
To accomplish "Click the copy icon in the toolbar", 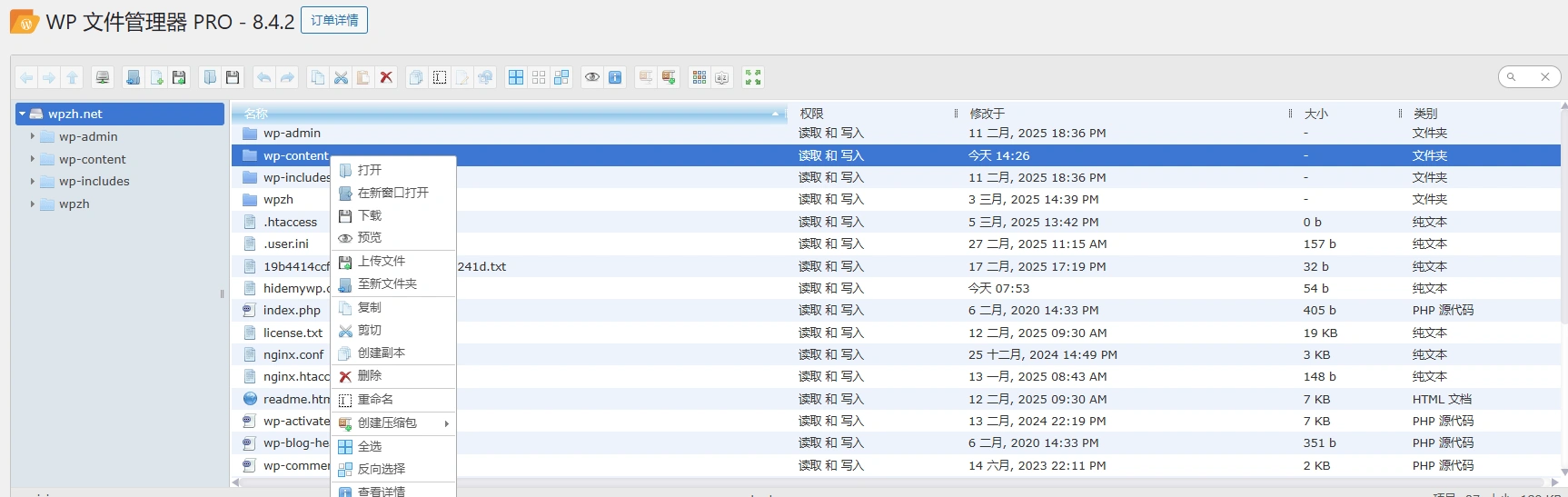I will pos(318,77).
